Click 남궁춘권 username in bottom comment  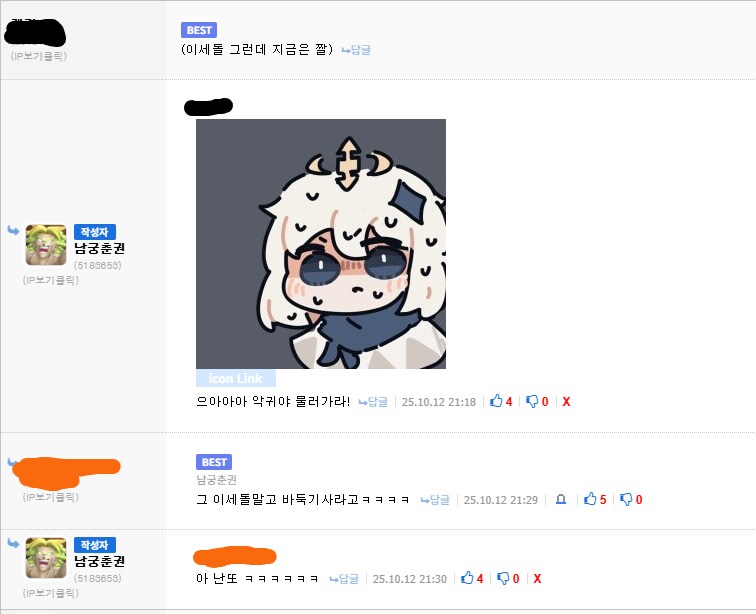coord(99,561)
